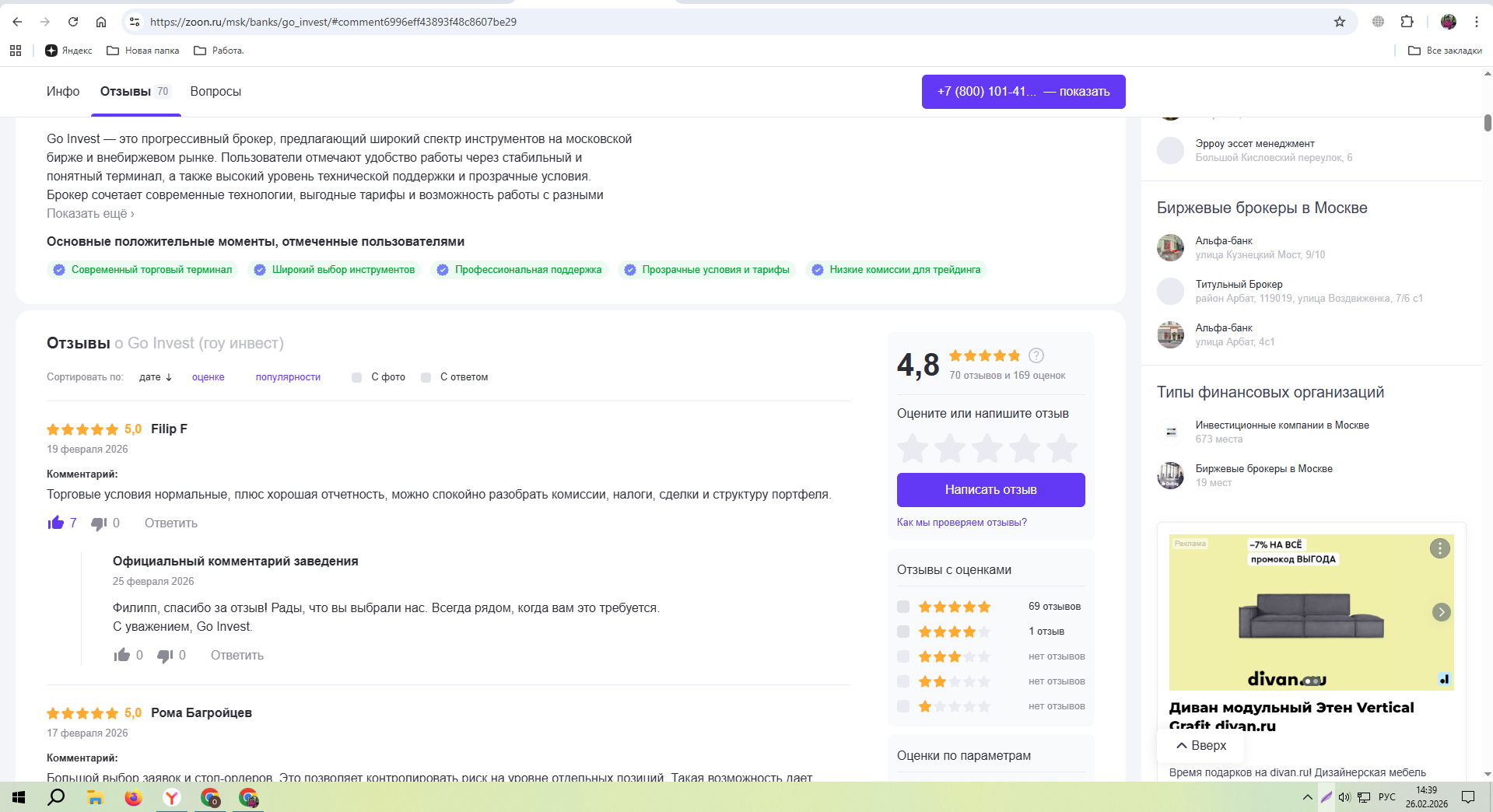Open the Chrome extensions puzzle menu

1407,22
